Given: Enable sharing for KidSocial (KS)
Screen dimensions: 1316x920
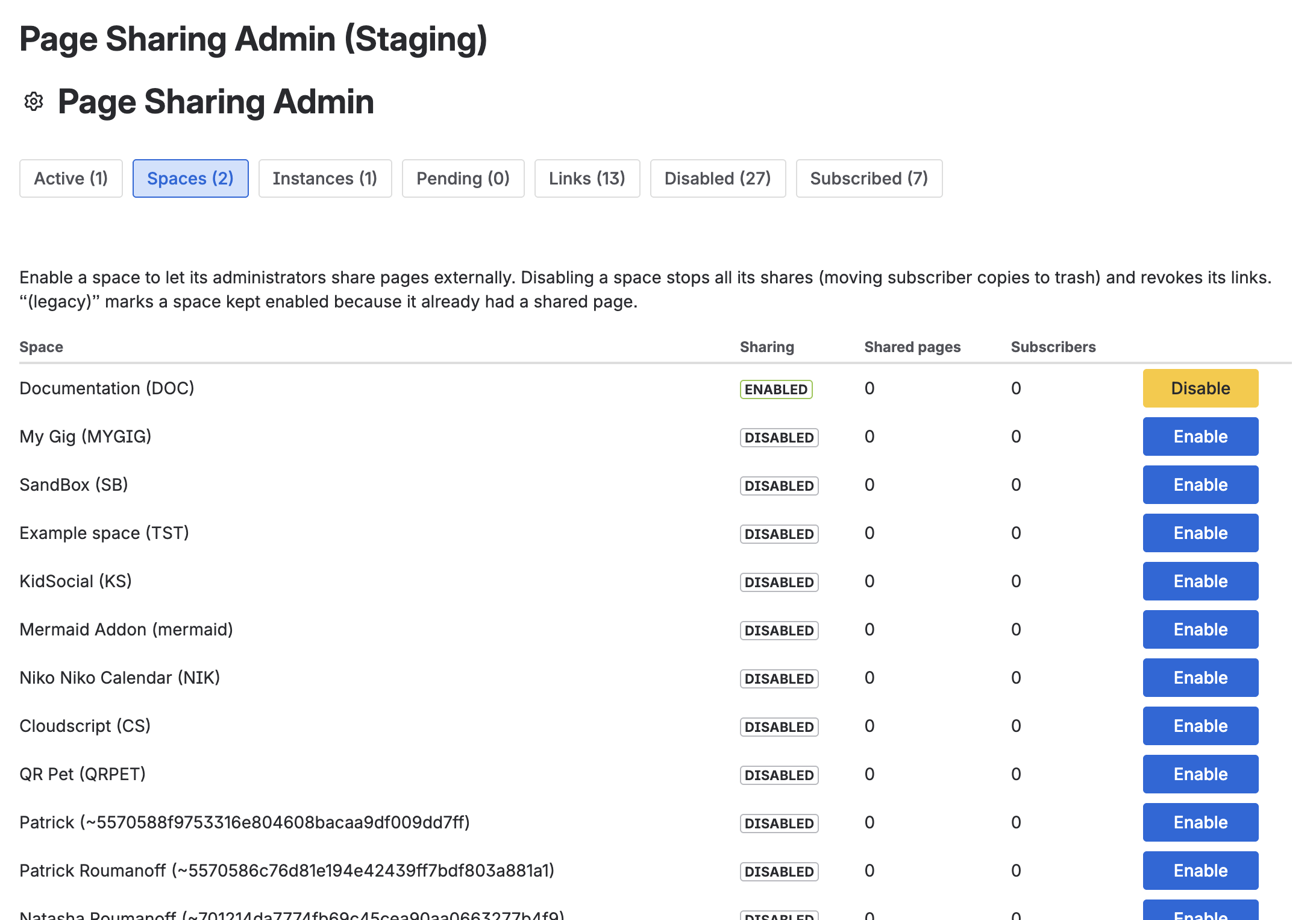Looking at the screenshot, I should (x=1201, y=581).
